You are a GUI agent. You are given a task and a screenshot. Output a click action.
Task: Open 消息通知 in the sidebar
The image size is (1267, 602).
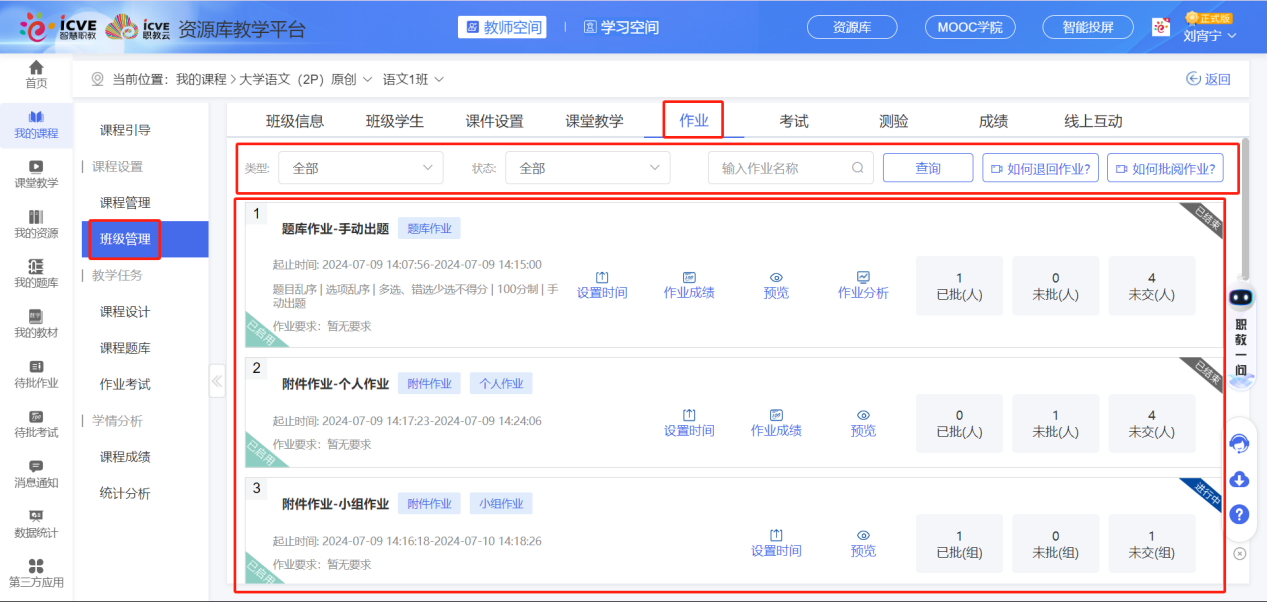pos(36,466)
